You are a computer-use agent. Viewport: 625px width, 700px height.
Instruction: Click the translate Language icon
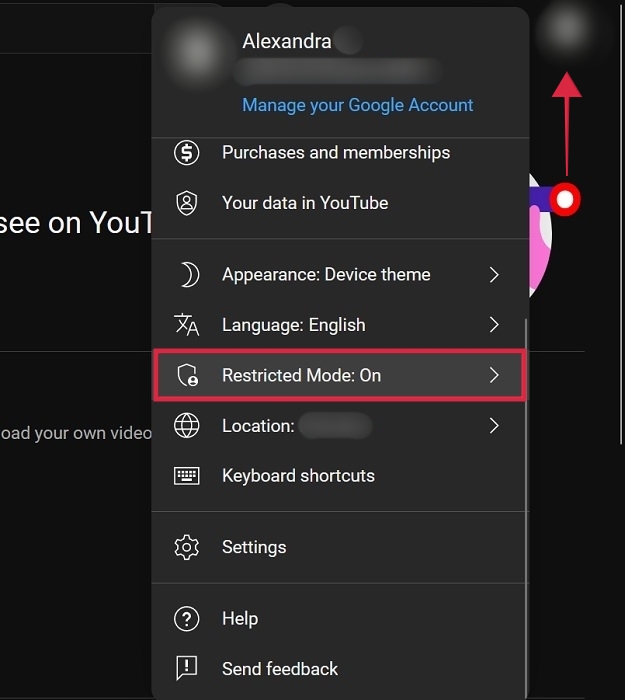[x=187, y=325]
